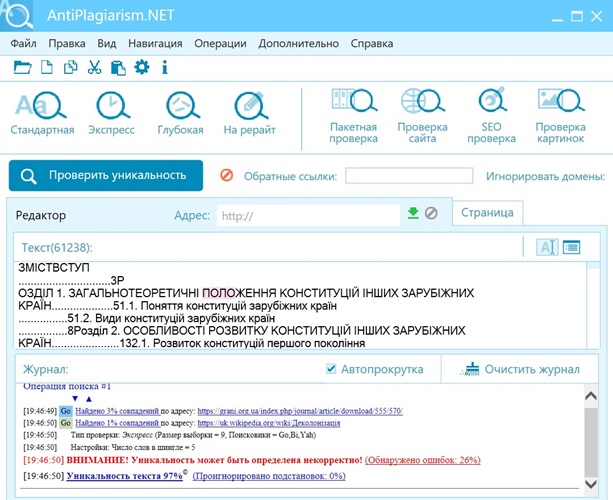The image size is (613, 500).
Task: Click the Go badge for 1% match
Action: (66, 423)
